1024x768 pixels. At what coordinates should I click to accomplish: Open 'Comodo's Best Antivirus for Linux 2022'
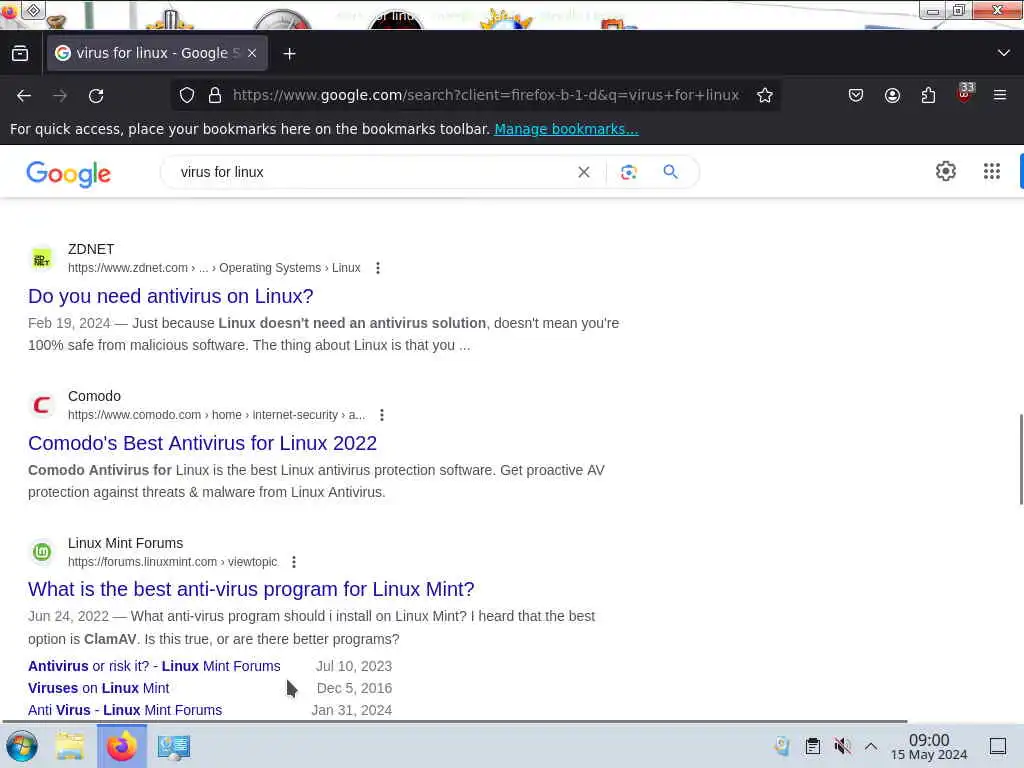pyautogui.click(x=202, y=443)
